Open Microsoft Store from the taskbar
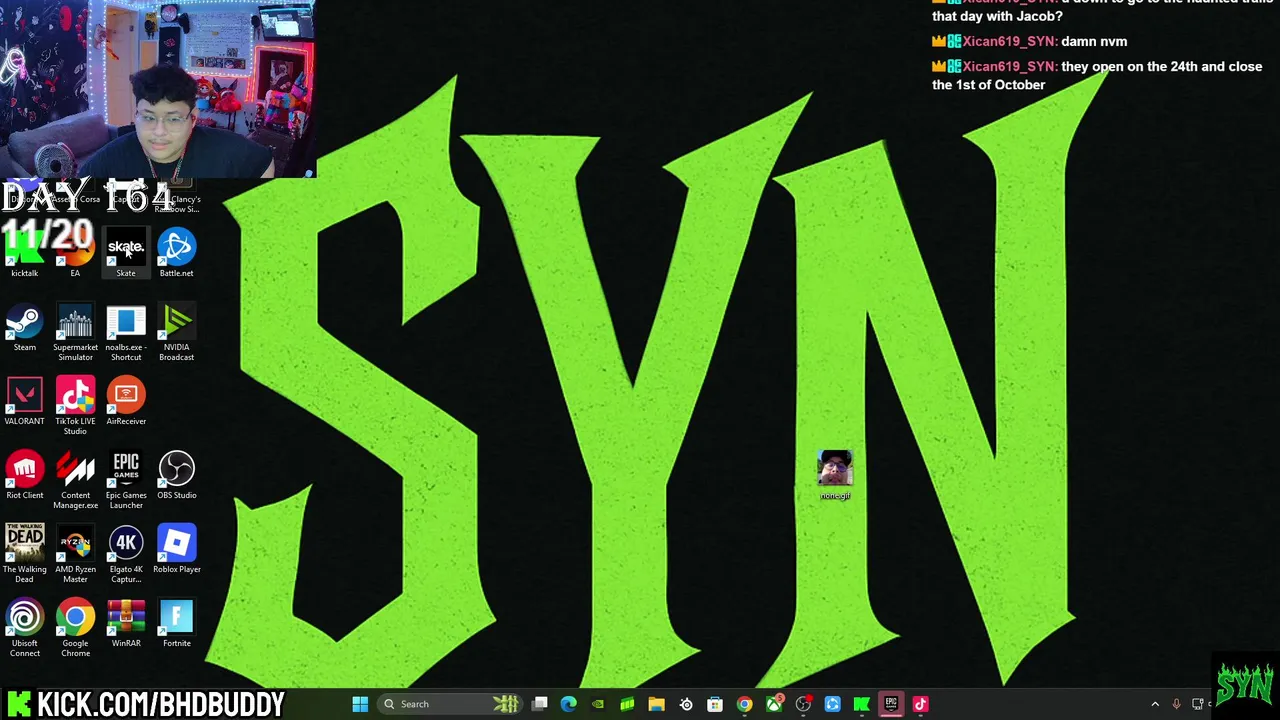 tap(715, 704)
